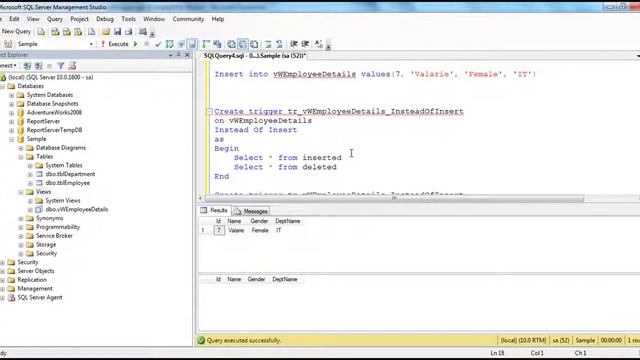
Task: Expand dbo.tblEmployee table node
Action: click(30, 183)
